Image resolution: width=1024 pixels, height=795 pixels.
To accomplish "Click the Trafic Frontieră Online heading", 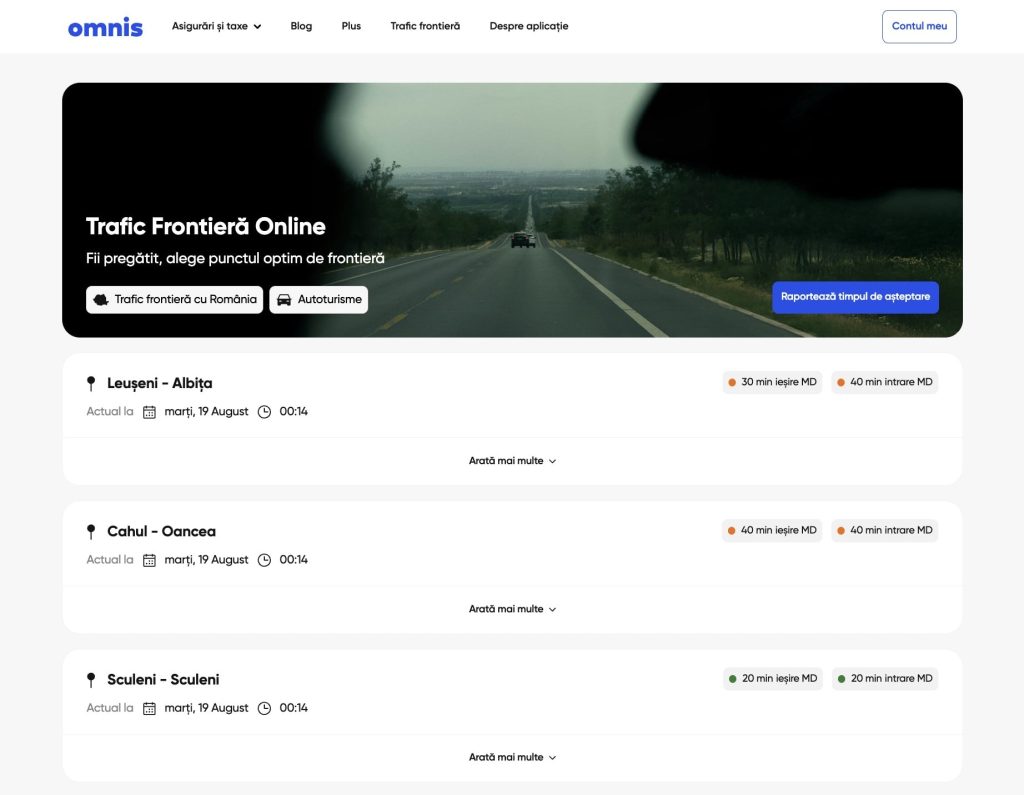I will coord(206,227).
